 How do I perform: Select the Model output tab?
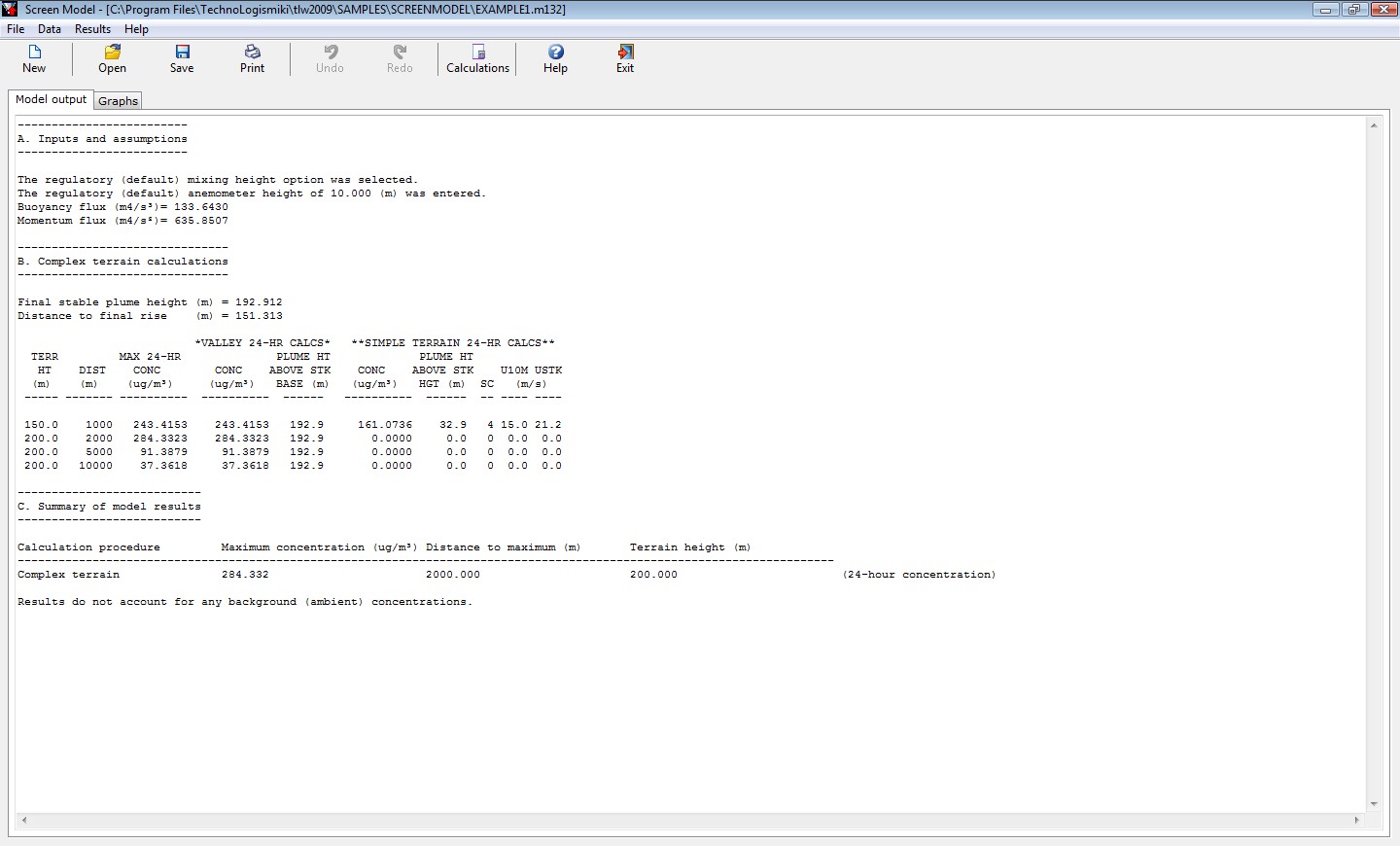(x=51, y=99)
